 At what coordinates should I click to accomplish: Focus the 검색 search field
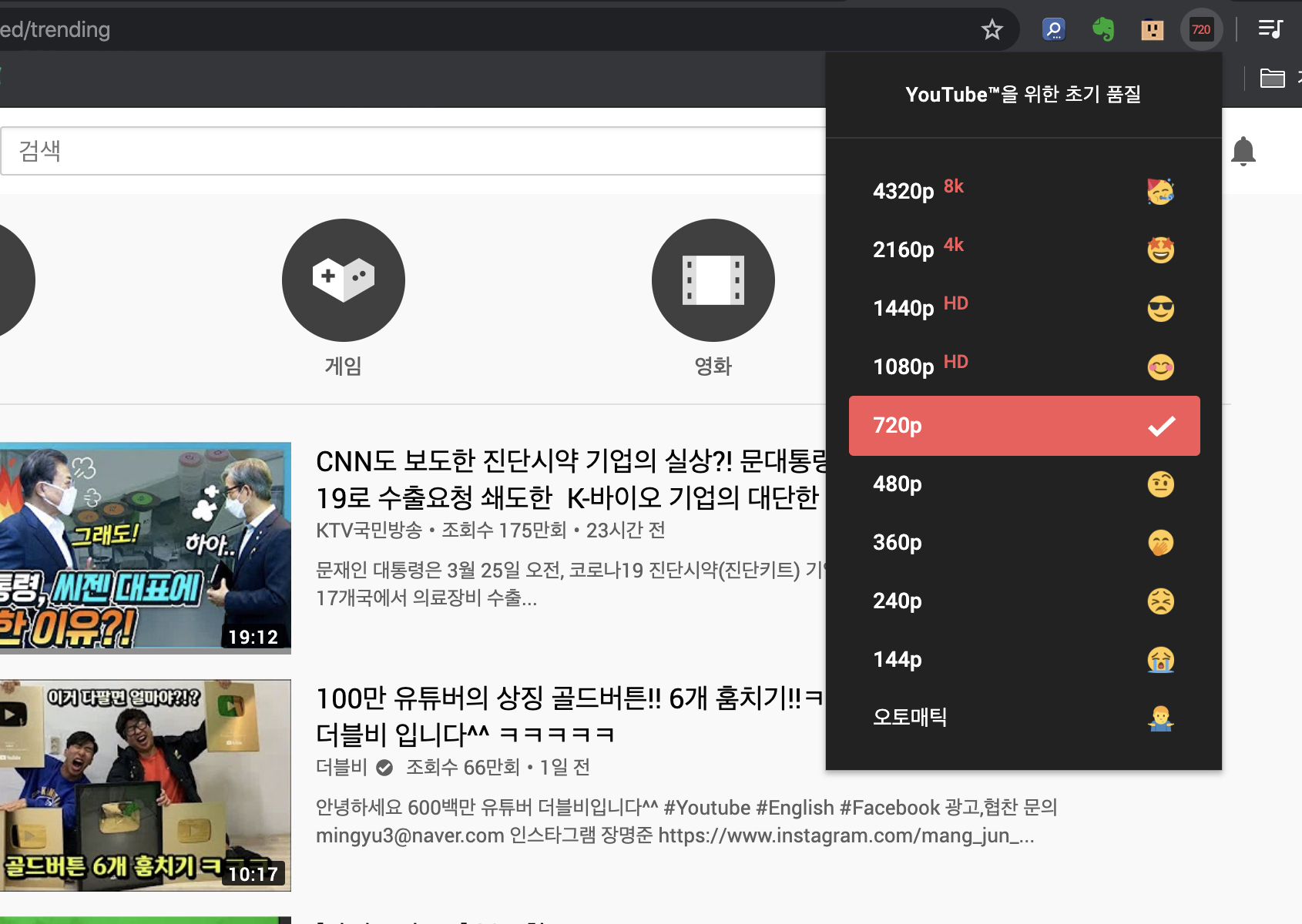(x=413, y=151)
